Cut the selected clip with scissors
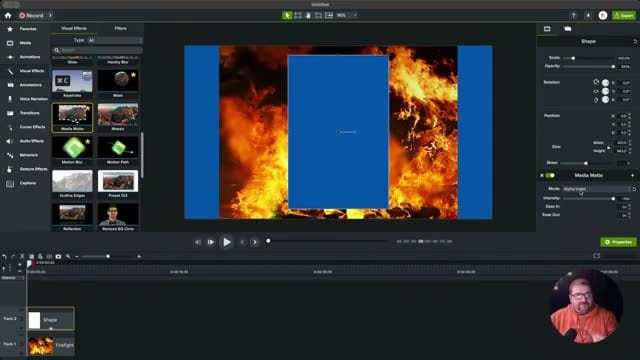This screenshot has width=640, height=360. pyautogui.click(x=22, y=256)
